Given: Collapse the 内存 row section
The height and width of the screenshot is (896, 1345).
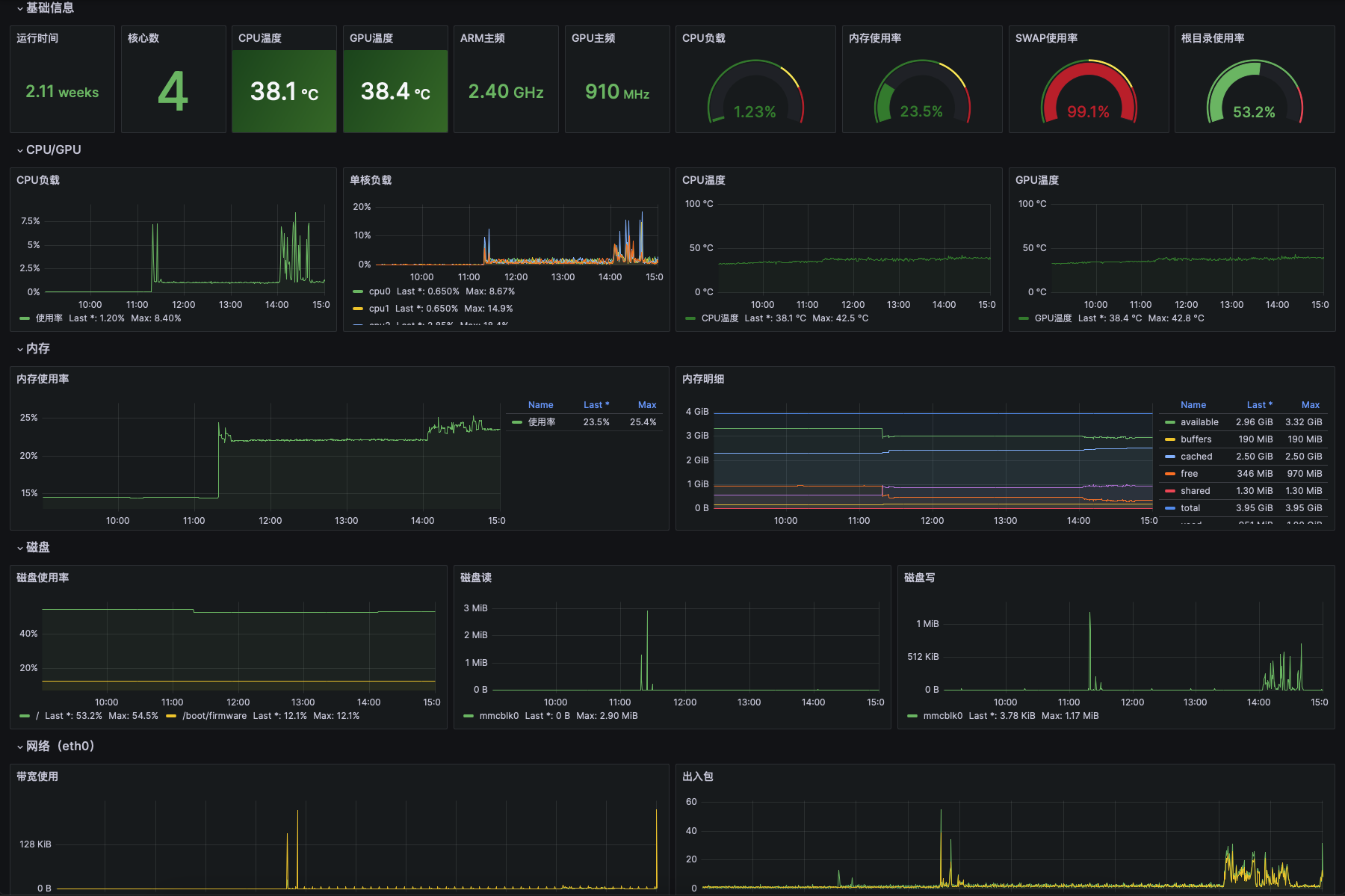Looking at the screenshot, I should pos(34,348).
